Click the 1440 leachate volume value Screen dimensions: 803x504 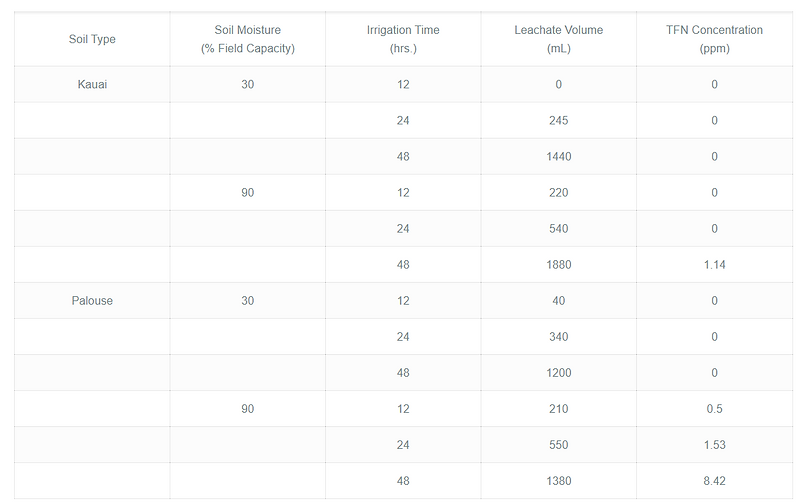pos(558,156)
